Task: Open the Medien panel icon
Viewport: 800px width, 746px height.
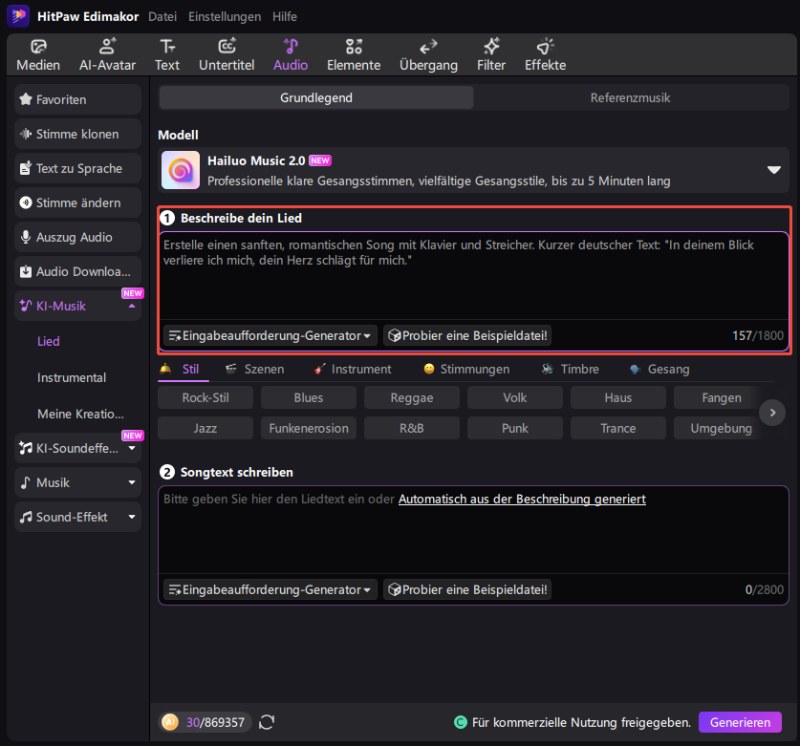Action: [x=38, y=46]
